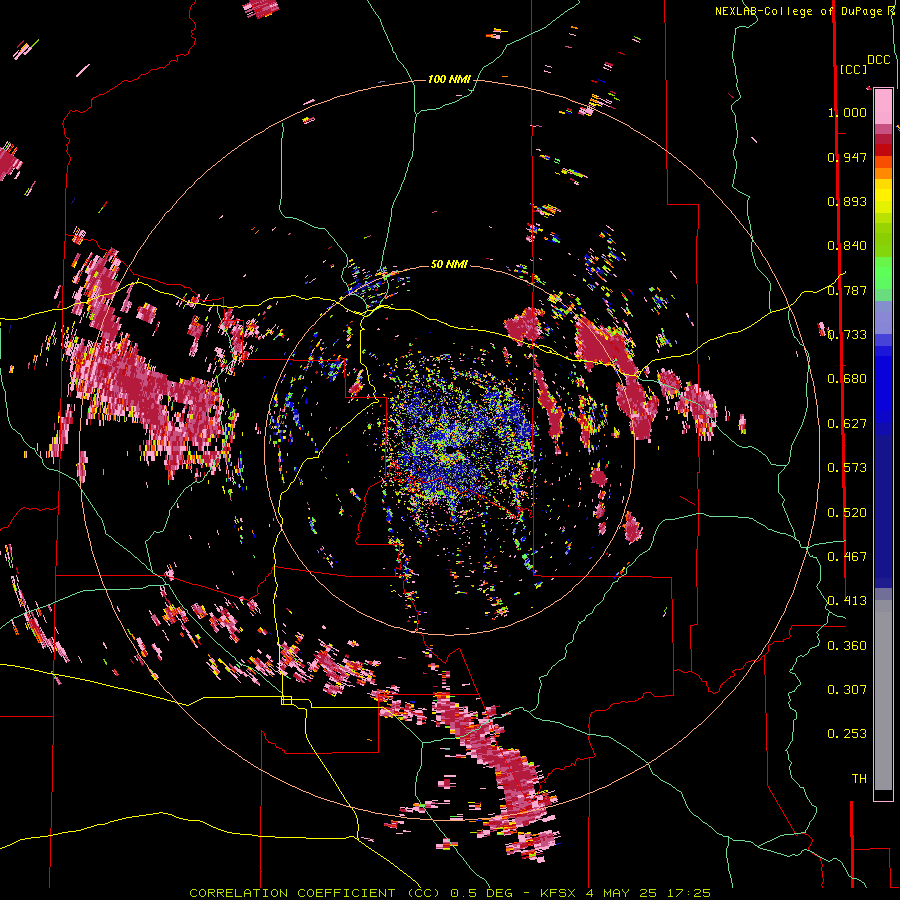Click the 0.253 value on the color scale

tap(847, 734)
